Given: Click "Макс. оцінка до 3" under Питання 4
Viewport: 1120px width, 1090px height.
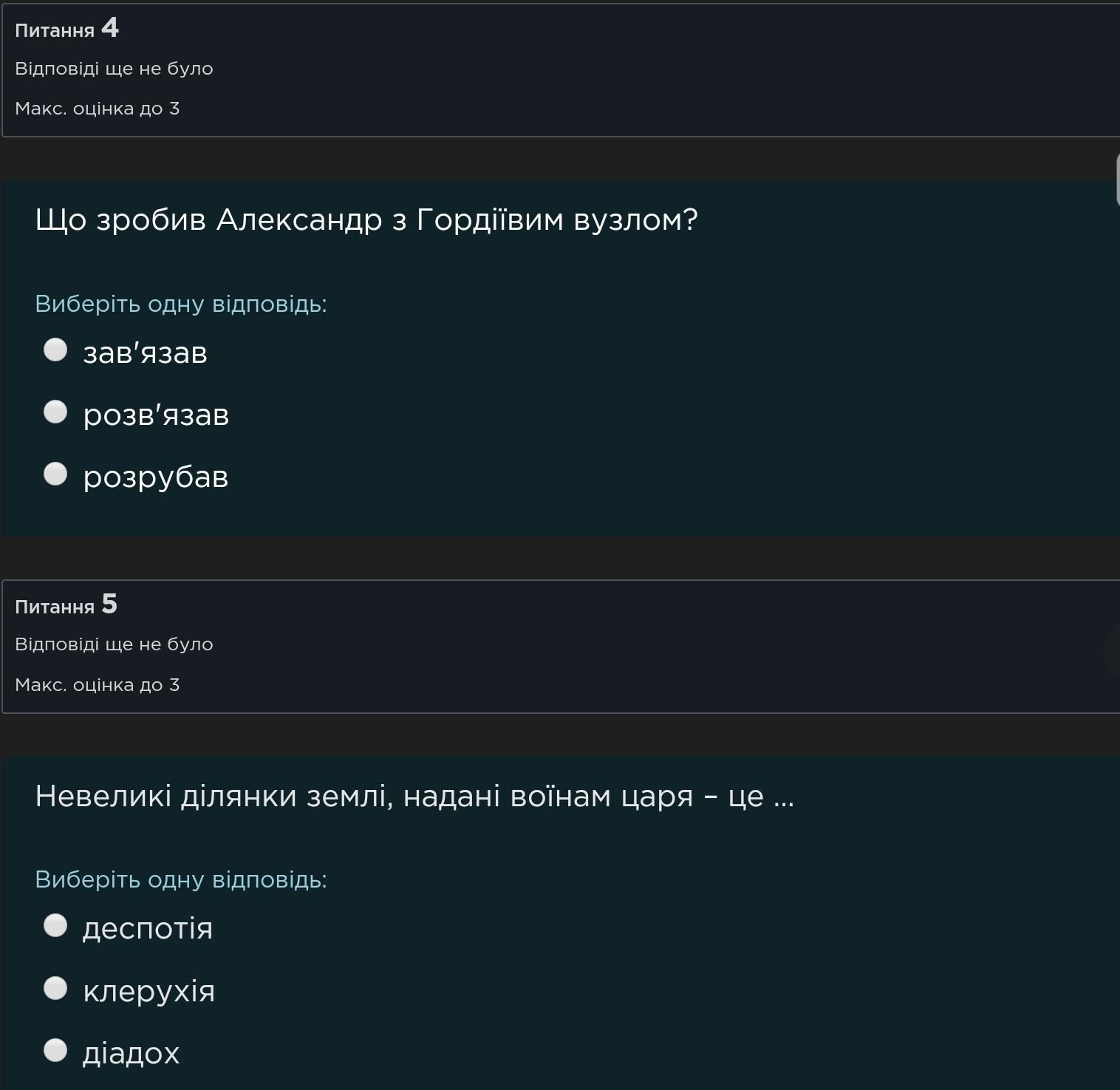Looking at the screenshot, I should [98, 109].
